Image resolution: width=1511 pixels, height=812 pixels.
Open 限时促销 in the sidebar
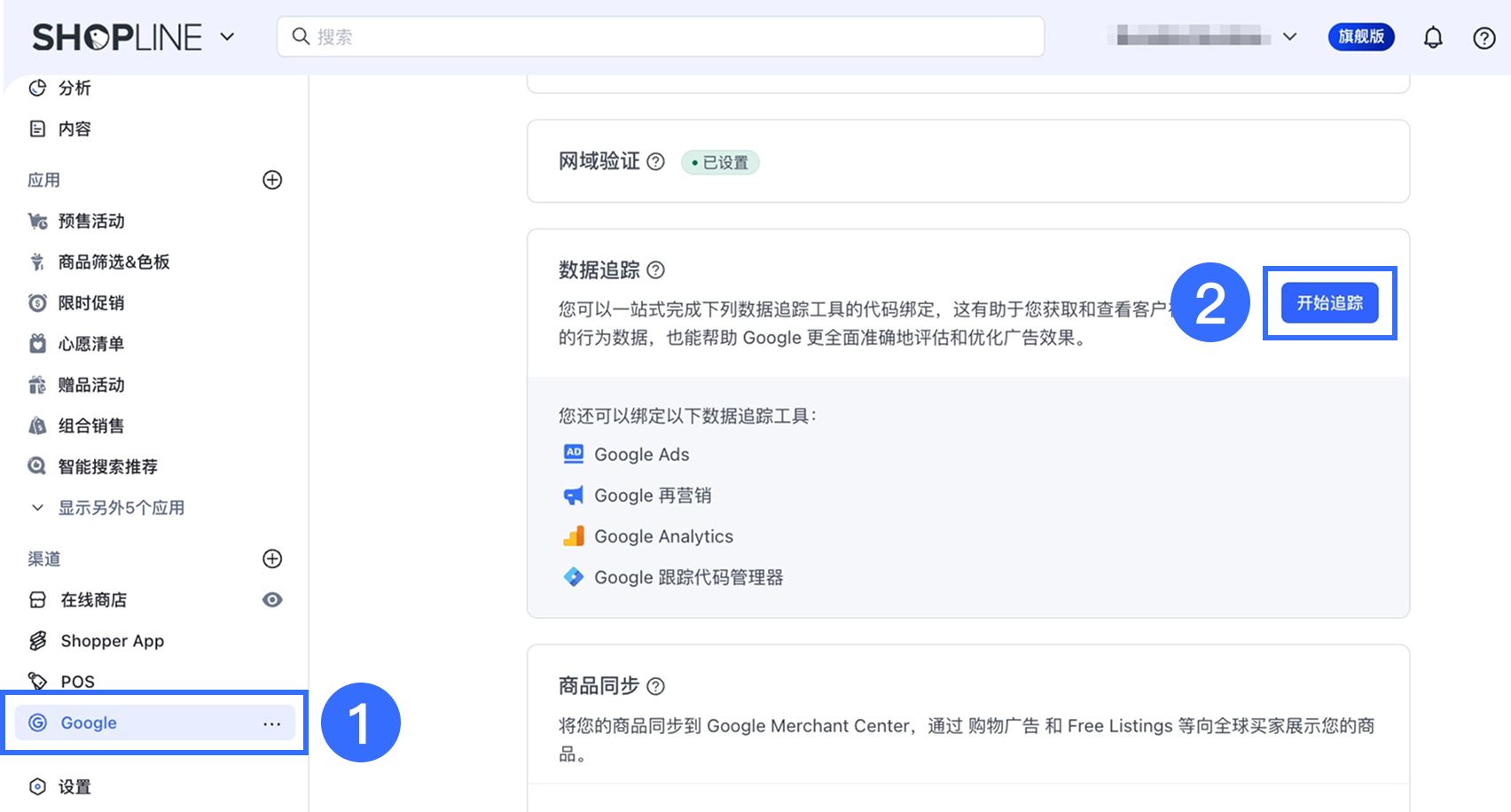tap(91, 303)
